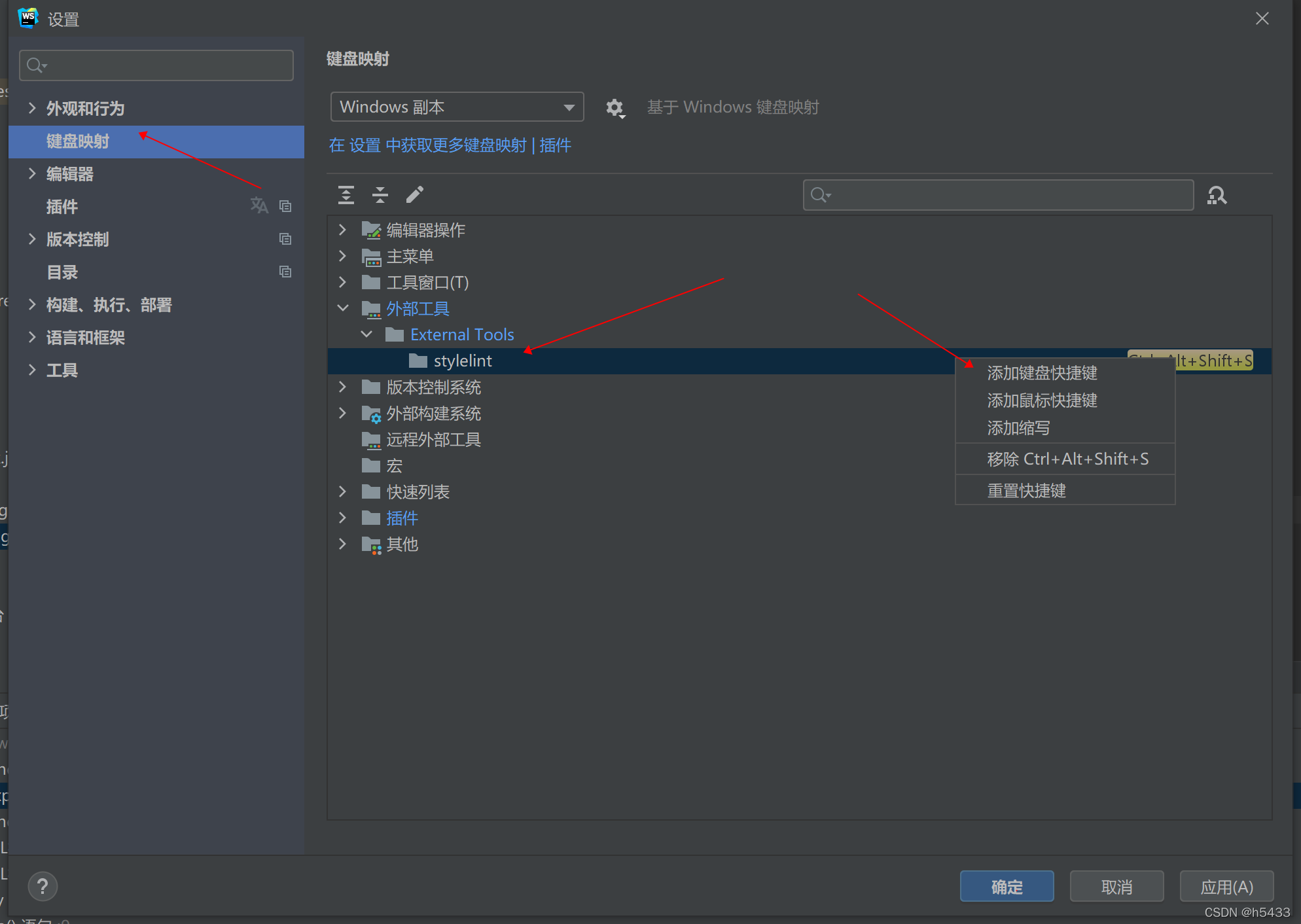Open the 插件 link for more keymaps
The height and width of the screenshot is (924, 1301).
pos(555,145)
